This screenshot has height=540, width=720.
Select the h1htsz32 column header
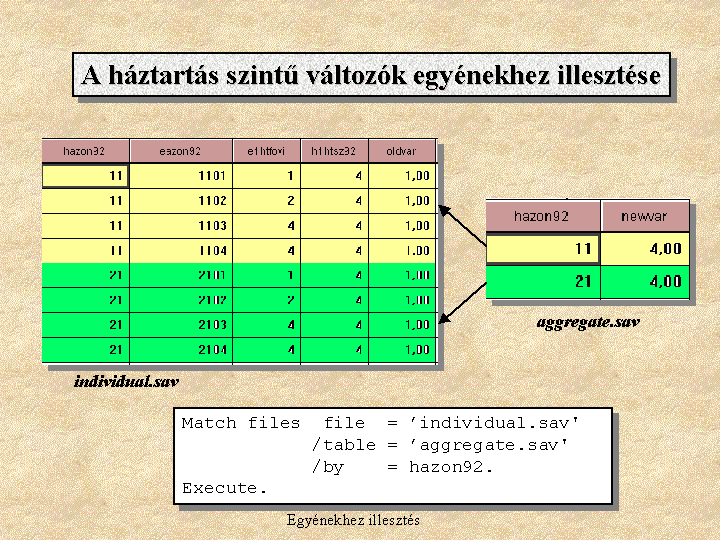point(334,151)
